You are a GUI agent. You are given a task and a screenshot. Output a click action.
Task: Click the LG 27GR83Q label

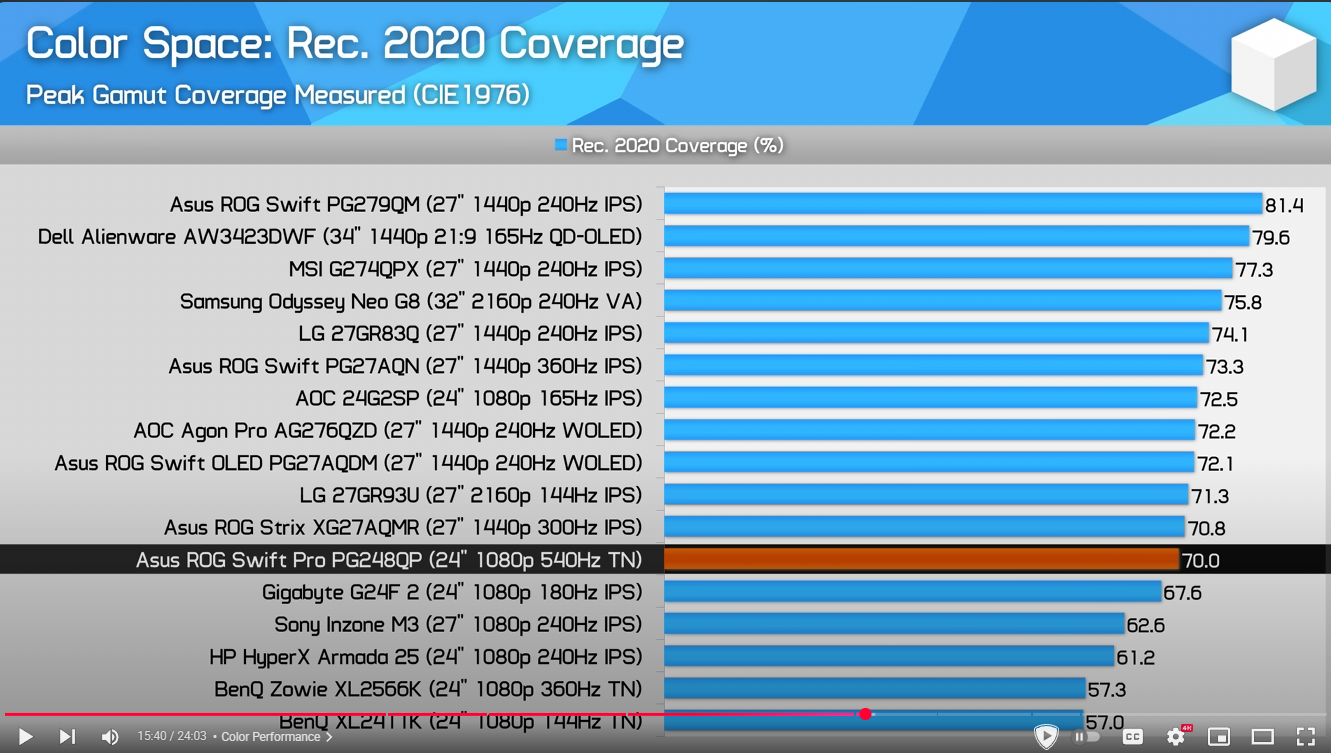point(470,333)
